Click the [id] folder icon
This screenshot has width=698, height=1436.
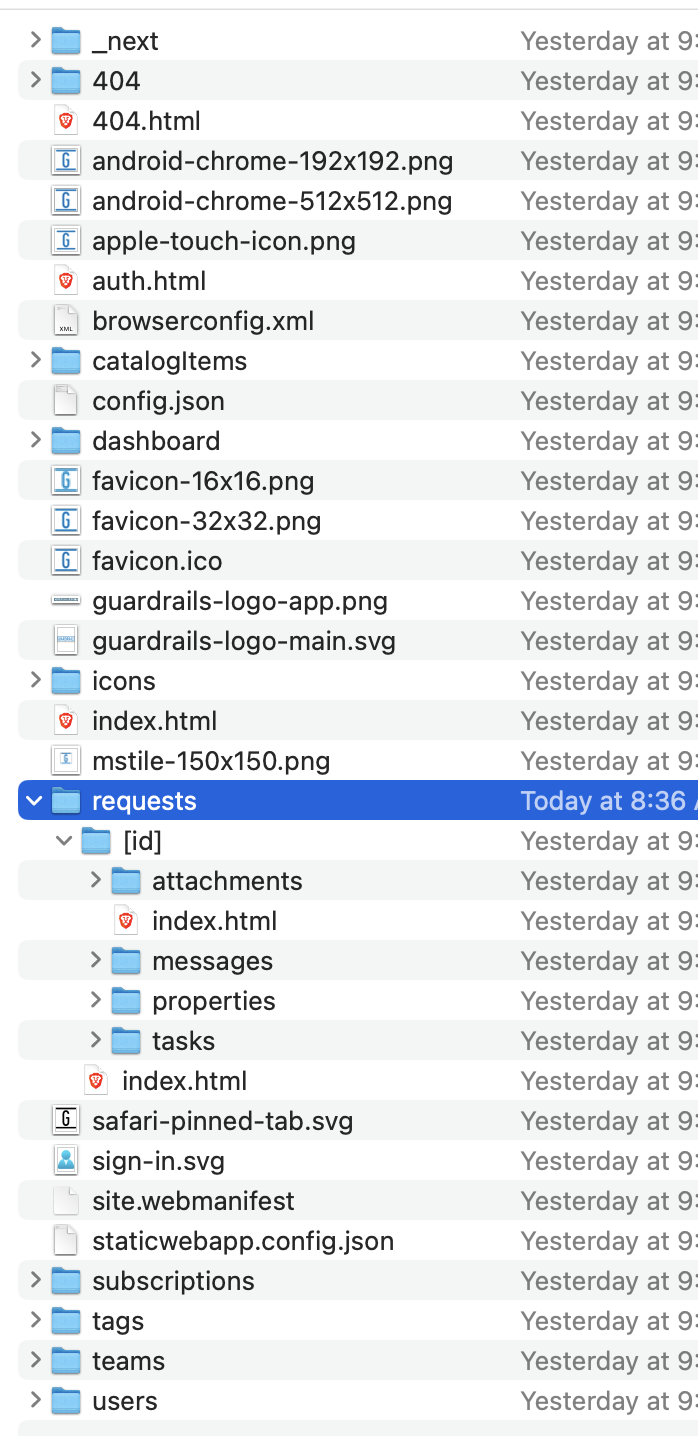click(95, 841)
